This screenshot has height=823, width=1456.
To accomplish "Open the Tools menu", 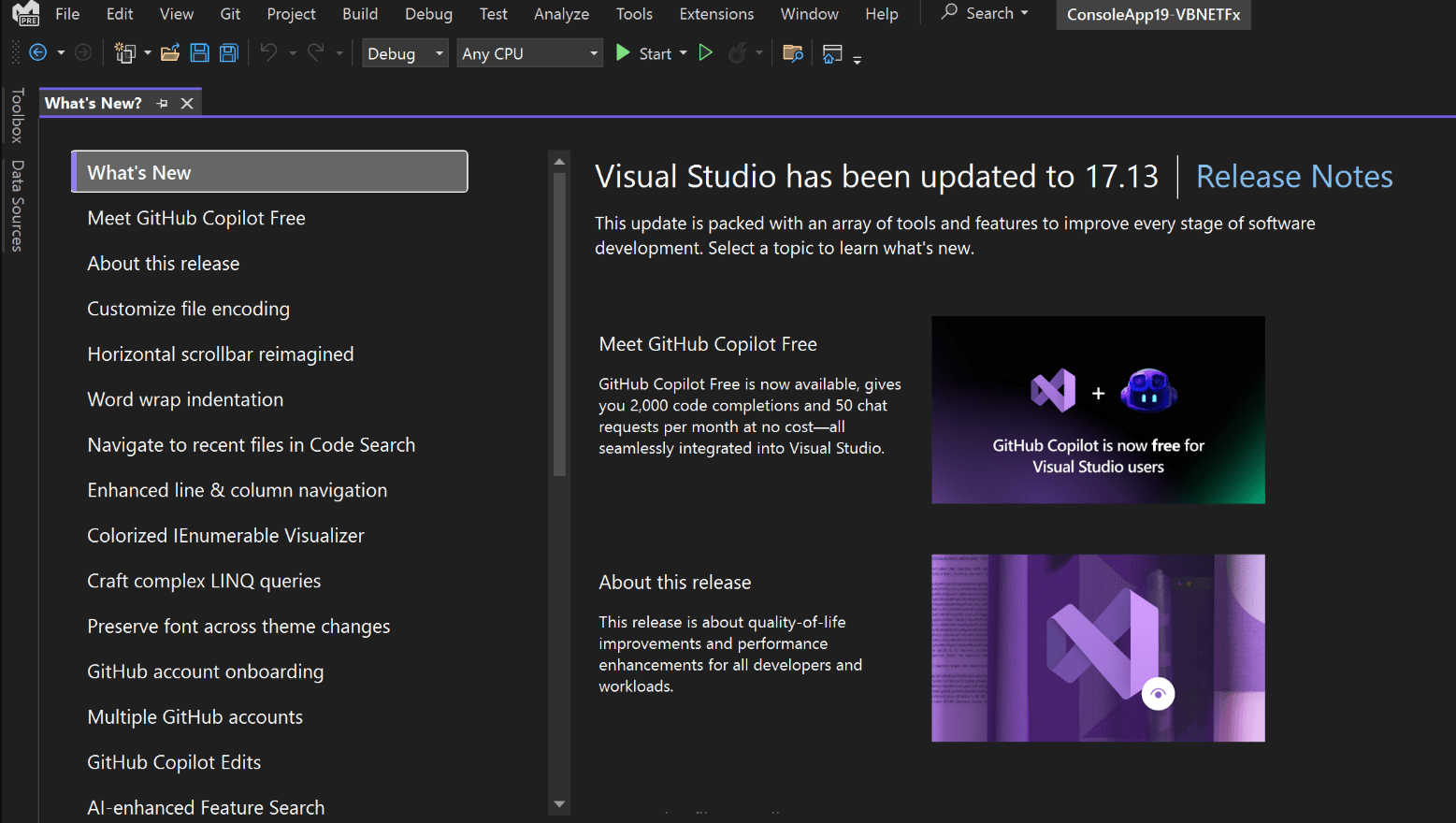I will pos(634,14).
